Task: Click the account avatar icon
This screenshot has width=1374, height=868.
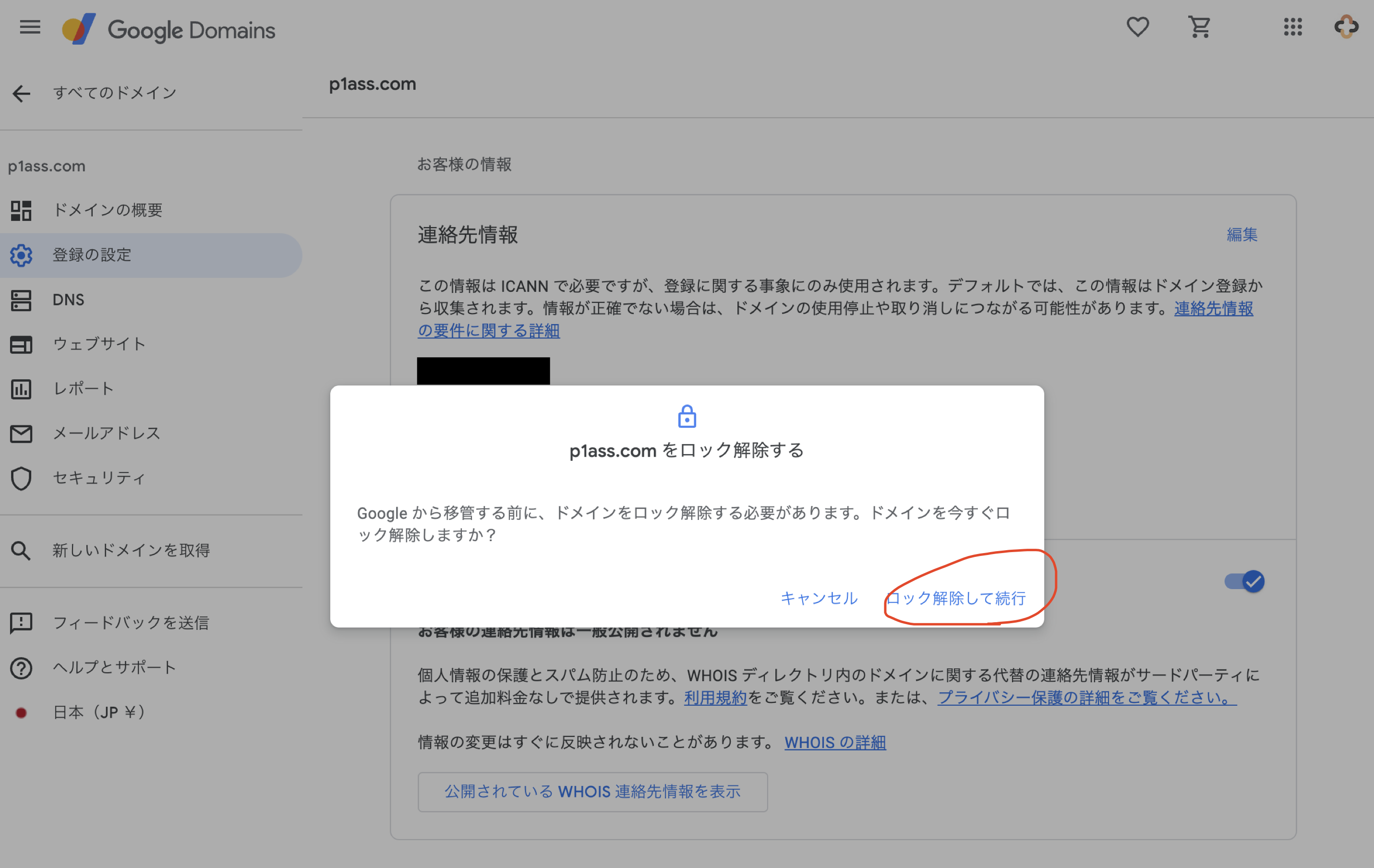Action: point(1346,27)
